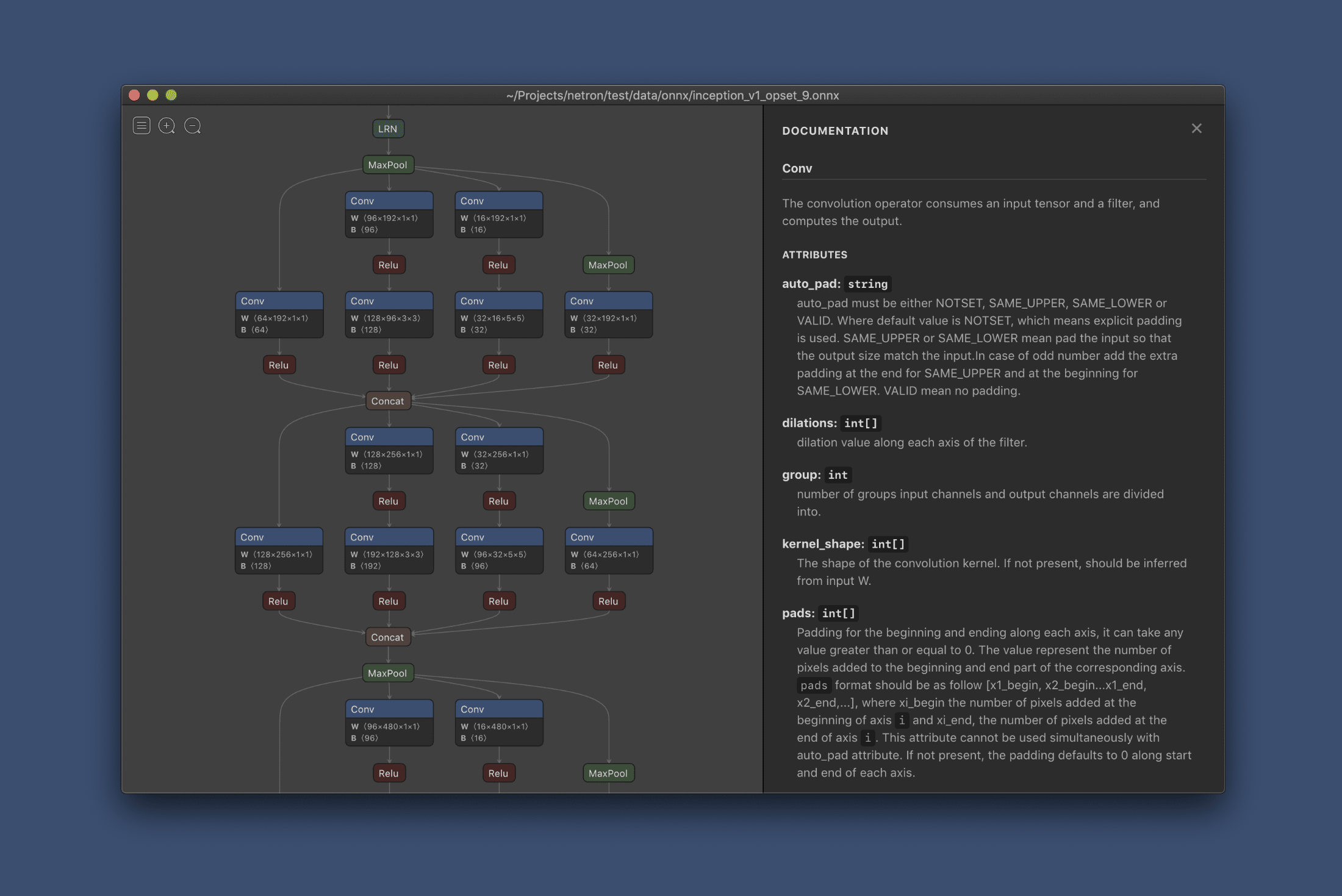Select Relu node under Conv 32×16×5×5
This screenshot has width=1342, height=896.
point(498,365)
